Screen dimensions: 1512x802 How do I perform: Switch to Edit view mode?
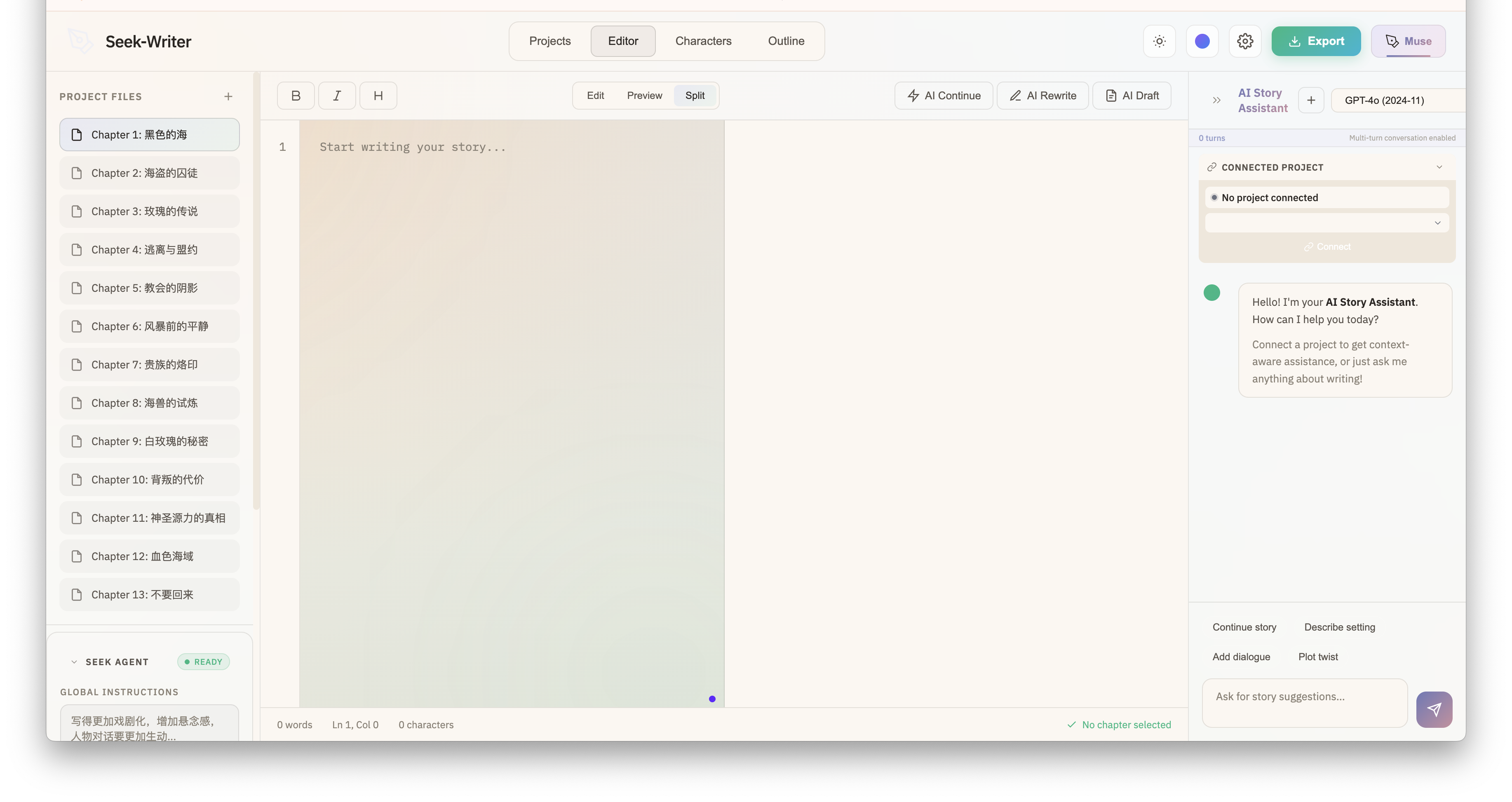[595, 96]
